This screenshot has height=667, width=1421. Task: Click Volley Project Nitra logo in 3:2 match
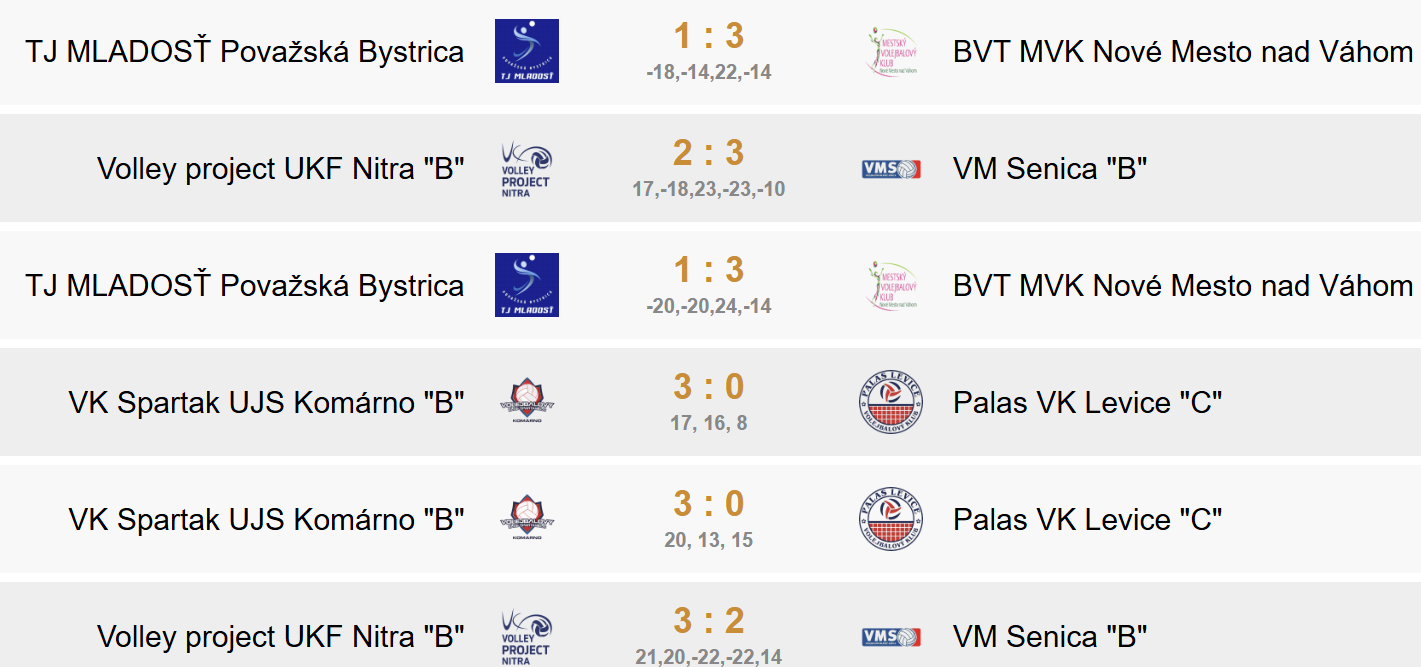pos(527,637)
